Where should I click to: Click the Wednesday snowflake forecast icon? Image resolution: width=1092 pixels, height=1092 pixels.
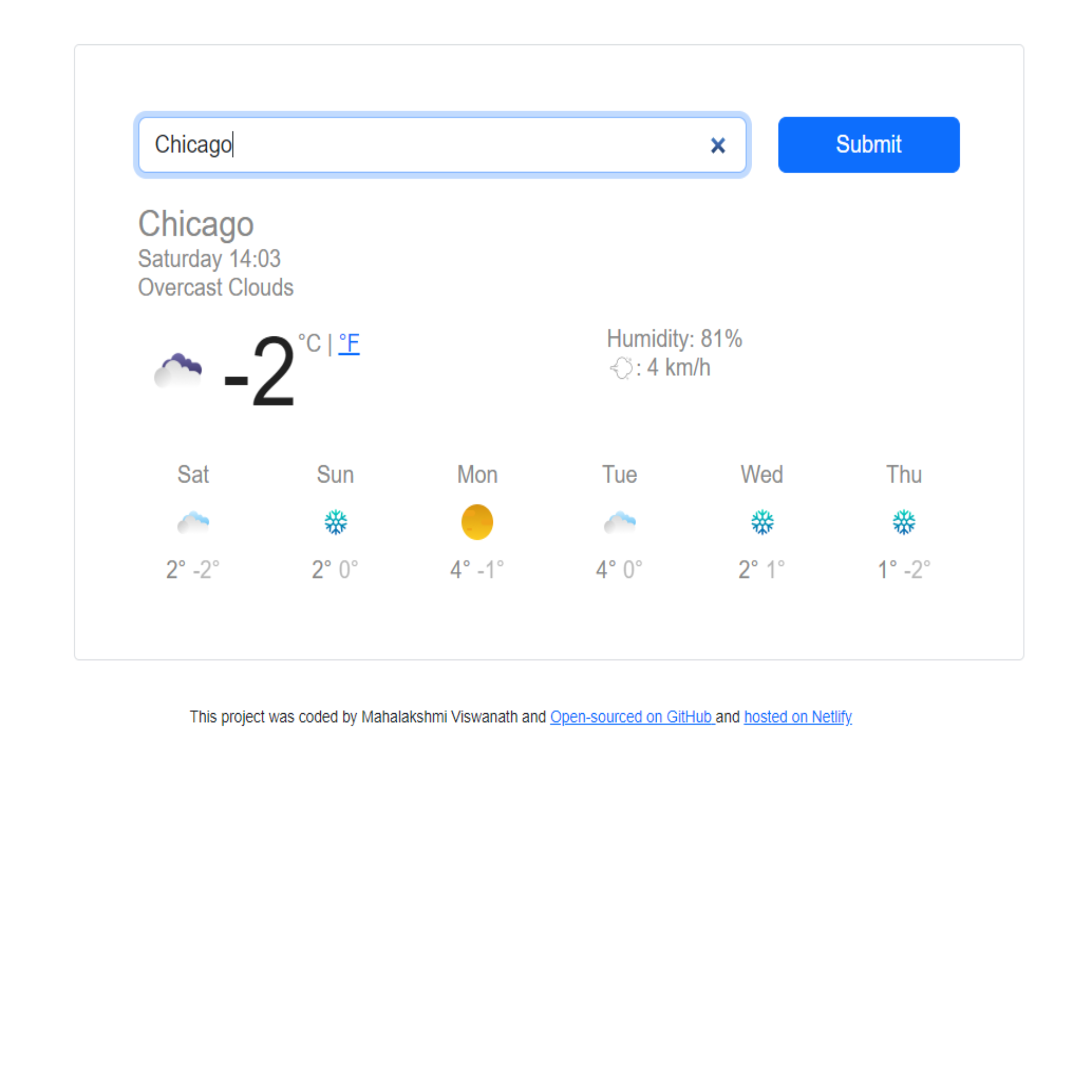point(761,521)
